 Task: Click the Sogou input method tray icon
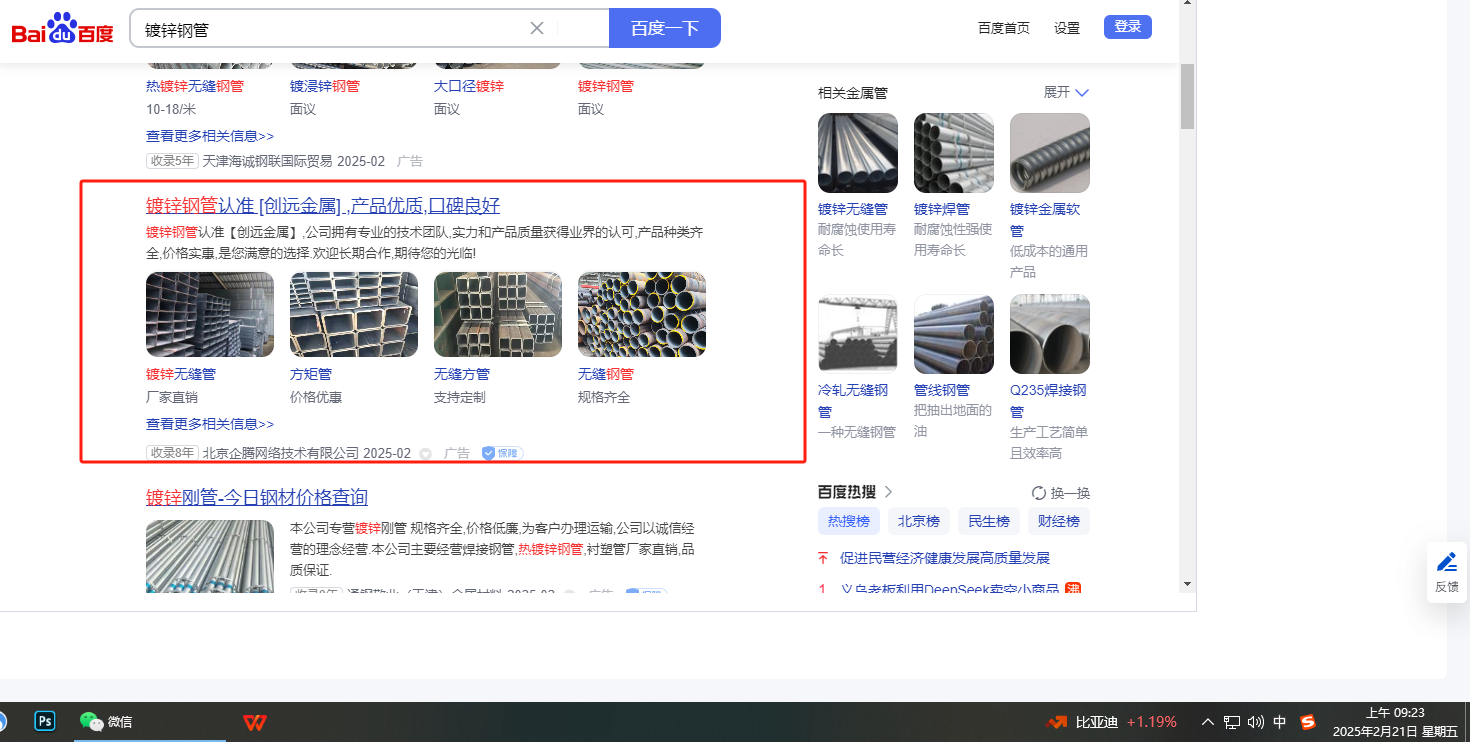click(x=1307, y=722)
